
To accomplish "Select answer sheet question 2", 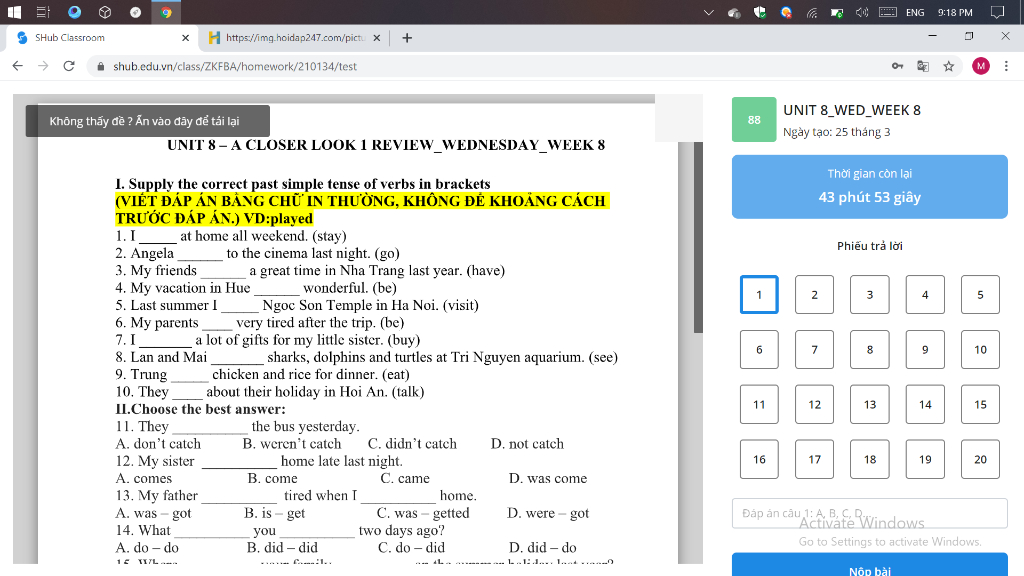I will coord(814,295).
